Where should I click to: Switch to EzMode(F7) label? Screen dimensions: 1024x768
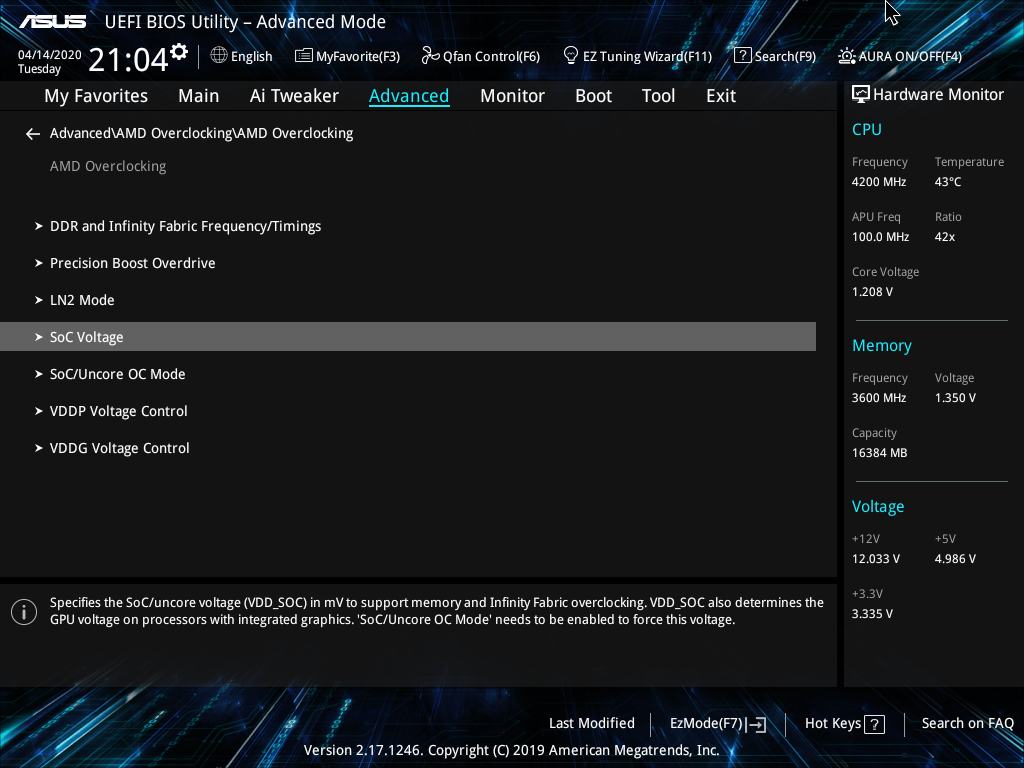tap(706, 724)
